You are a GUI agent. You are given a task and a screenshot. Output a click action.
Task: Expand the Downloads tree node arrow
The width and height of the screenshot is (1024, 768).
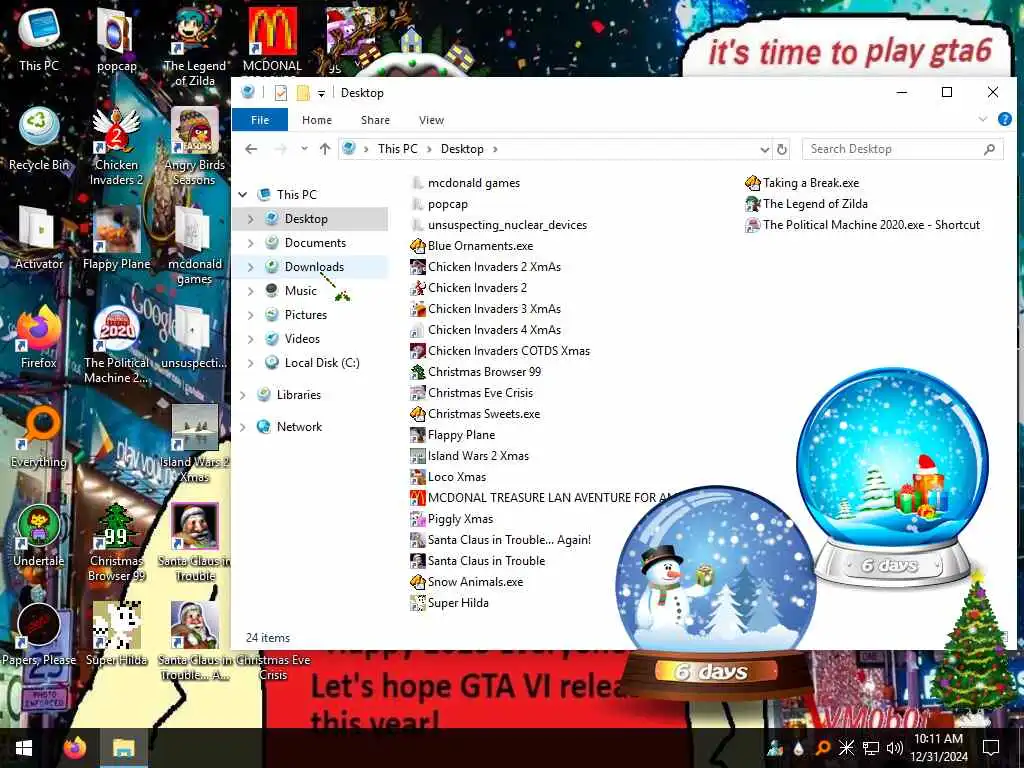click(251, 266)
